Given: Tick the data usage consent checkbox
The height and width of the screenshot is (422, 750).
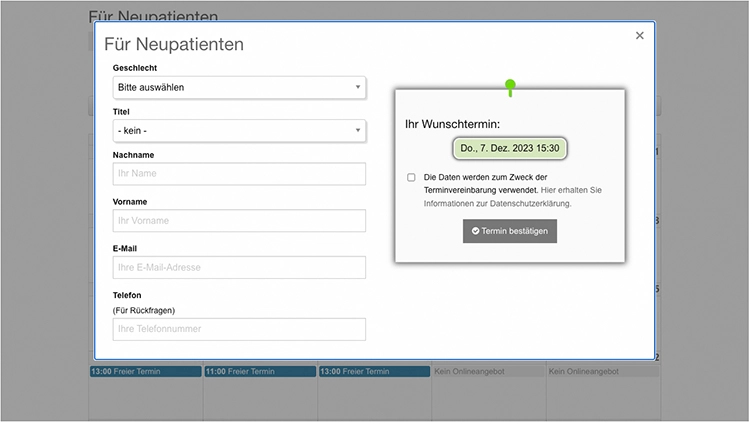Looking at the screenshot, I should (411, 178).
